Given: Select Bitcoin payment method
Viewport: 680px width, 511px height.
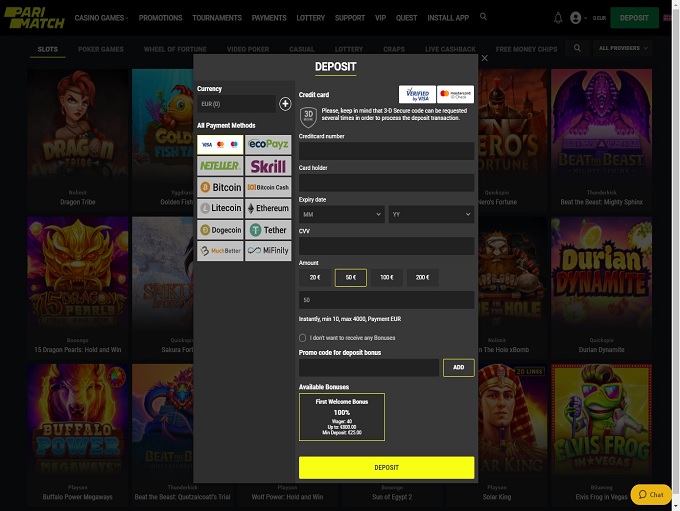Looking at the screenshot, I should coord(220,187).
